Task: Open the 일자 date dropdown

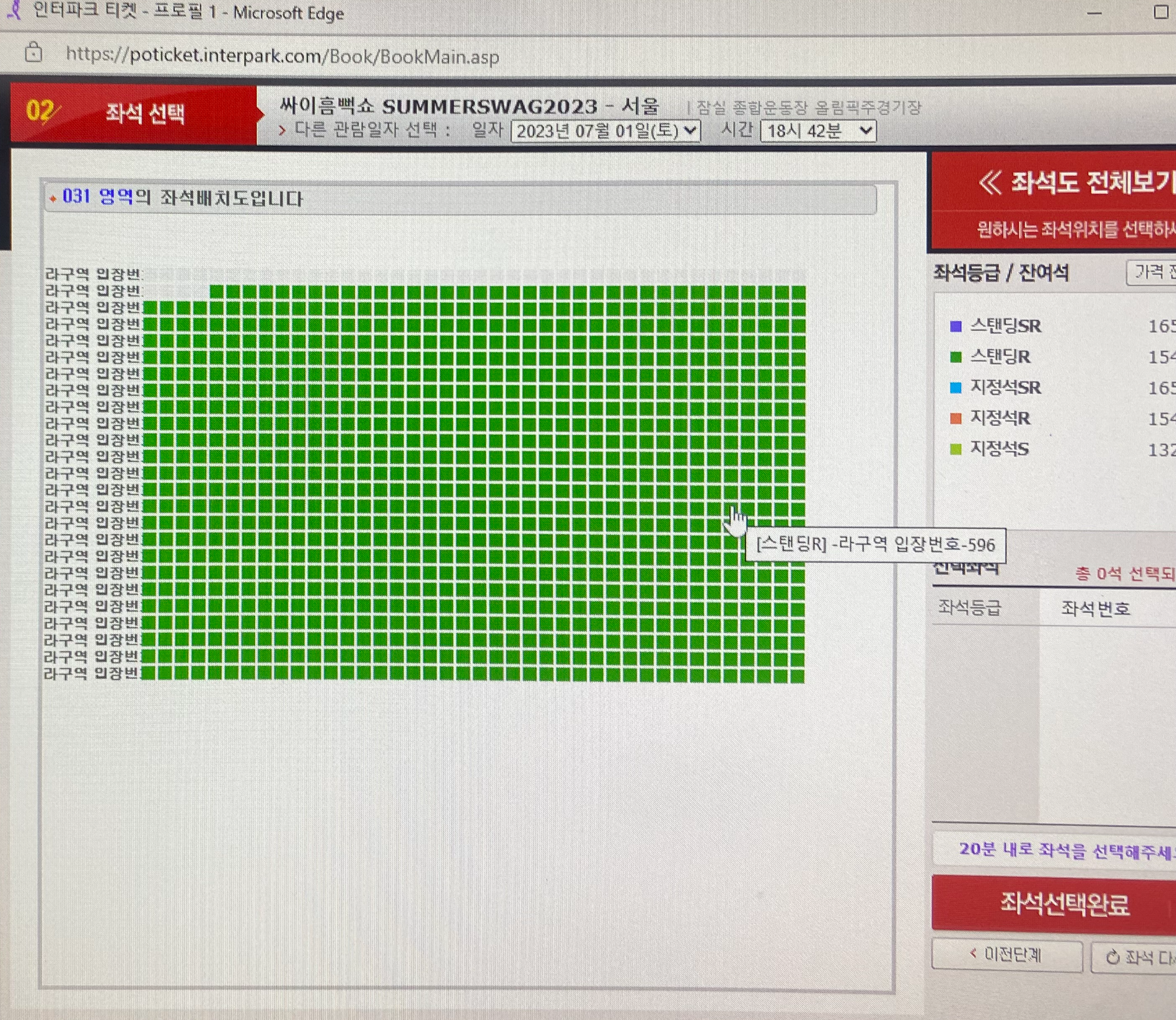Action: 605,131
